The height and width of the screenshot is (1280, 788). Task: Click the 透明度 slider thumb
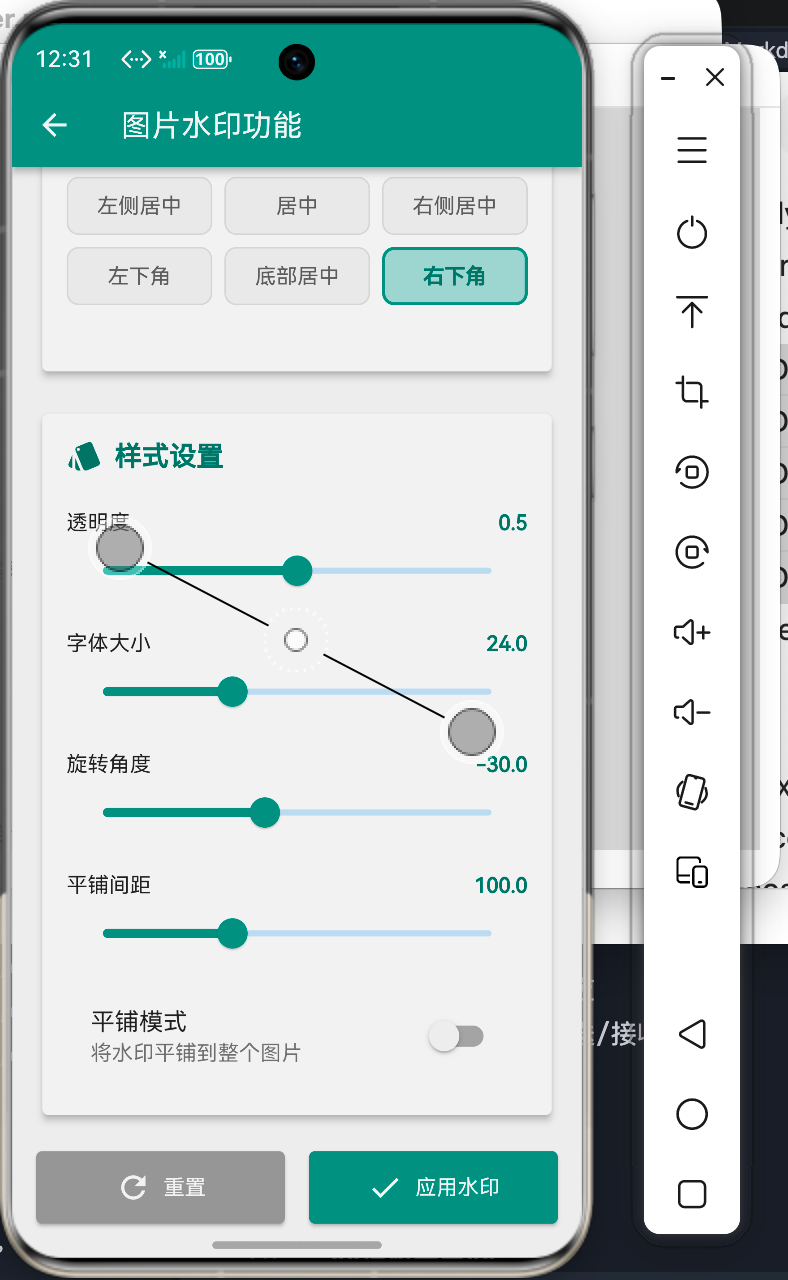point(297,571)
